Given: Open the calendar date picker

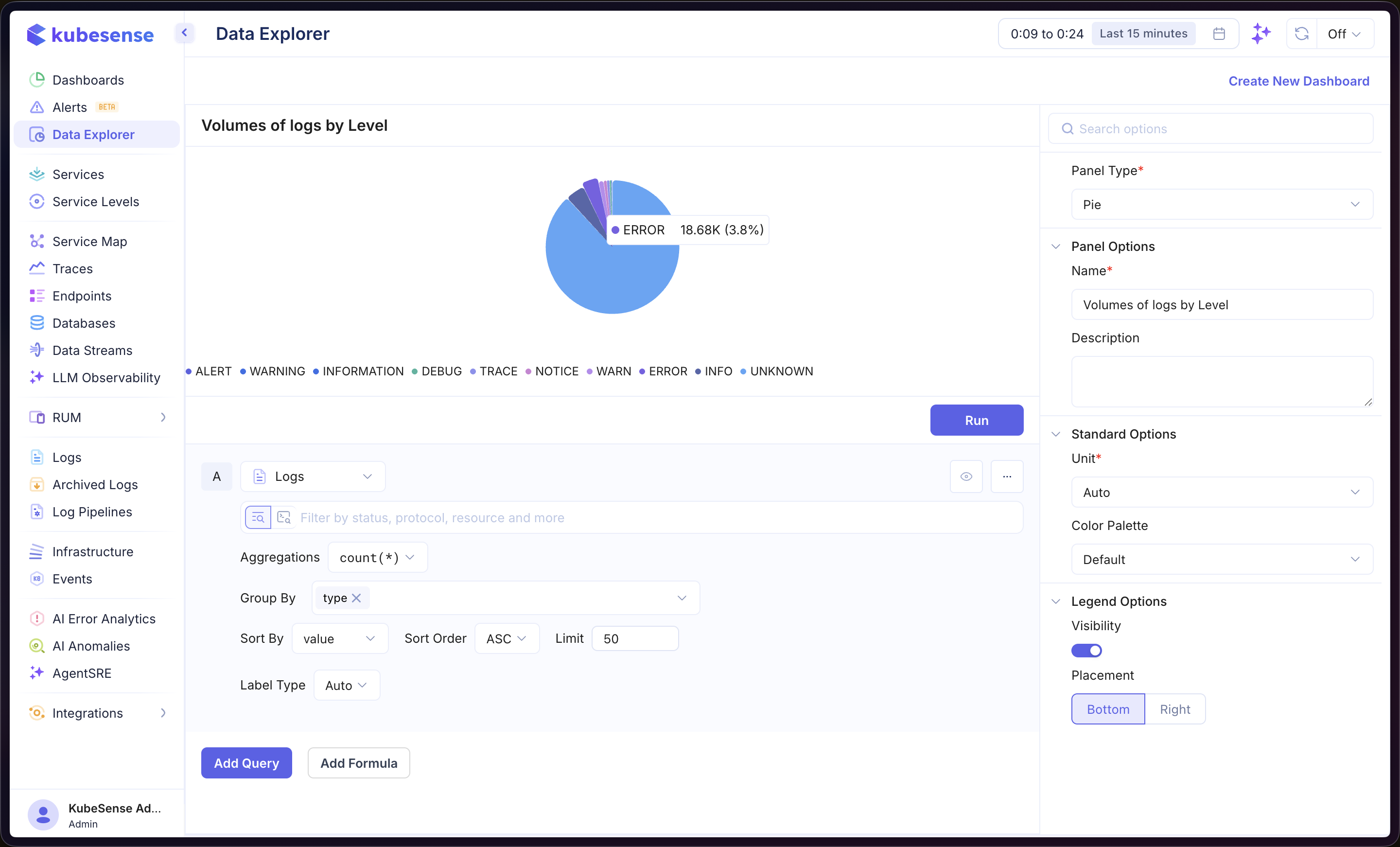Looking at the screenshot, I should point(1218,34).
